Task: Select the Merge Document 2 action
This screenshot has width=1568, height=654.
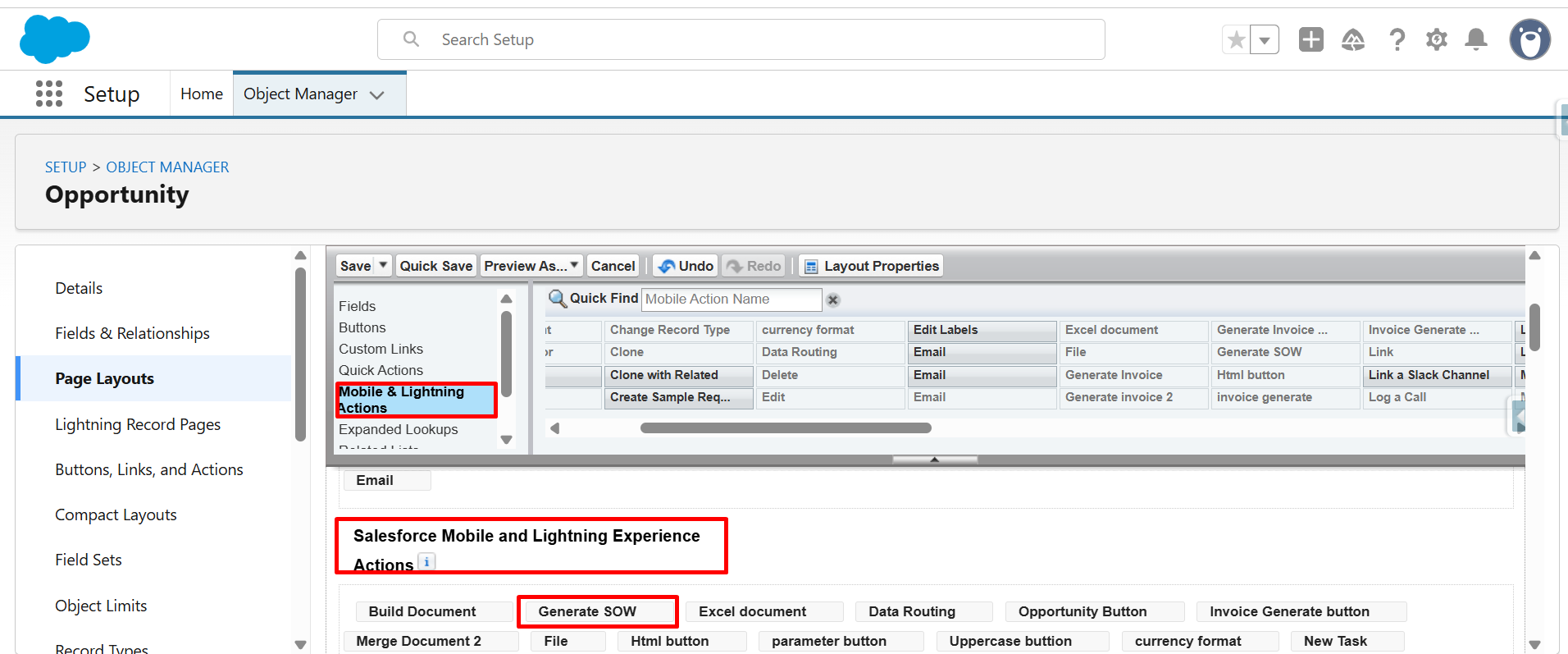Action: pyautogui.click(x=431, y=641)
